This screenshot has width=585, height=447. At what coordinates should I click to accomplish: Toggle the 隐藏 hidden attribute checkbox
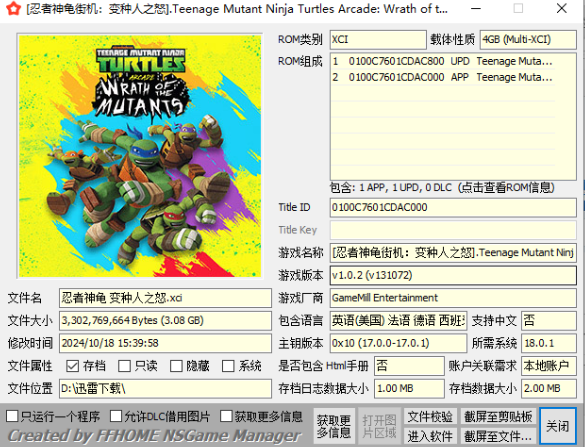(176, 366)
